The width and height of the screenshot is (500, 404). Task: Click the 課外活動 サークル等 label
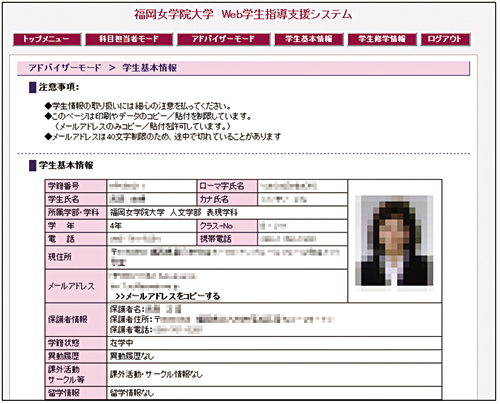(76, 375)
